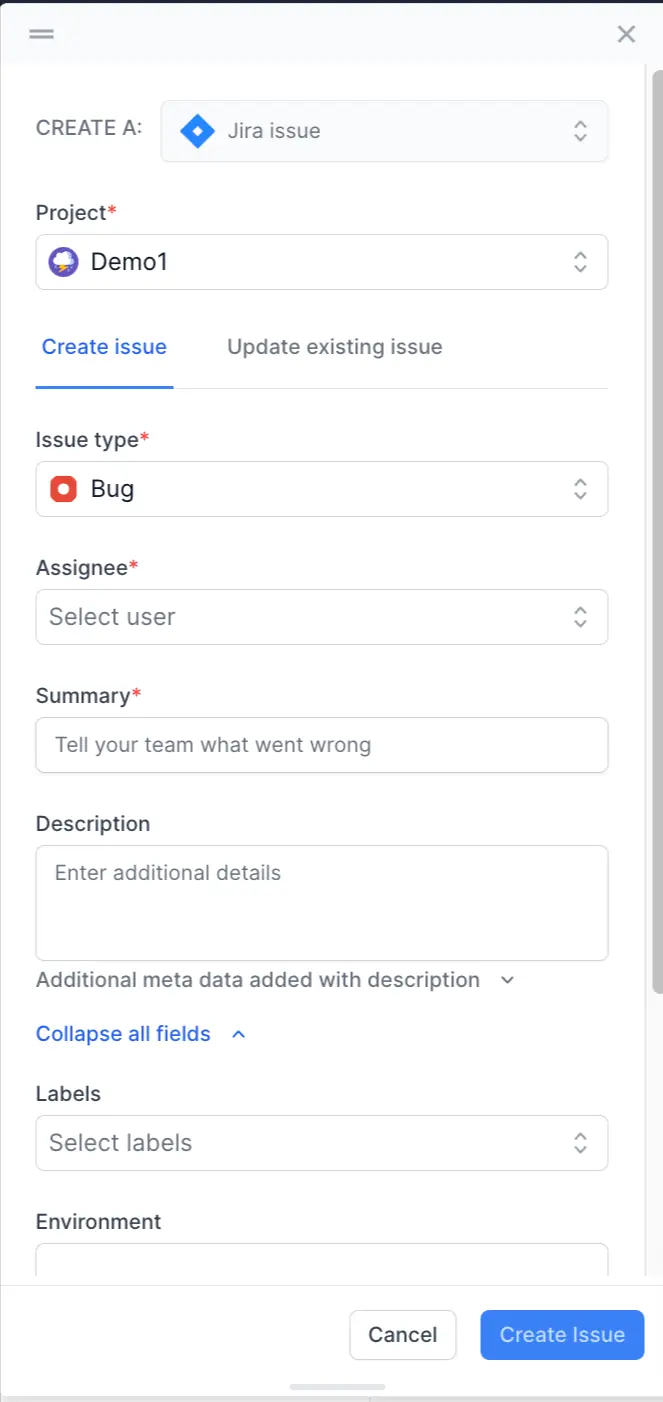663x1402 pixels.
Task: Collapse all fields link
Action: click(x=123, y=1034)
